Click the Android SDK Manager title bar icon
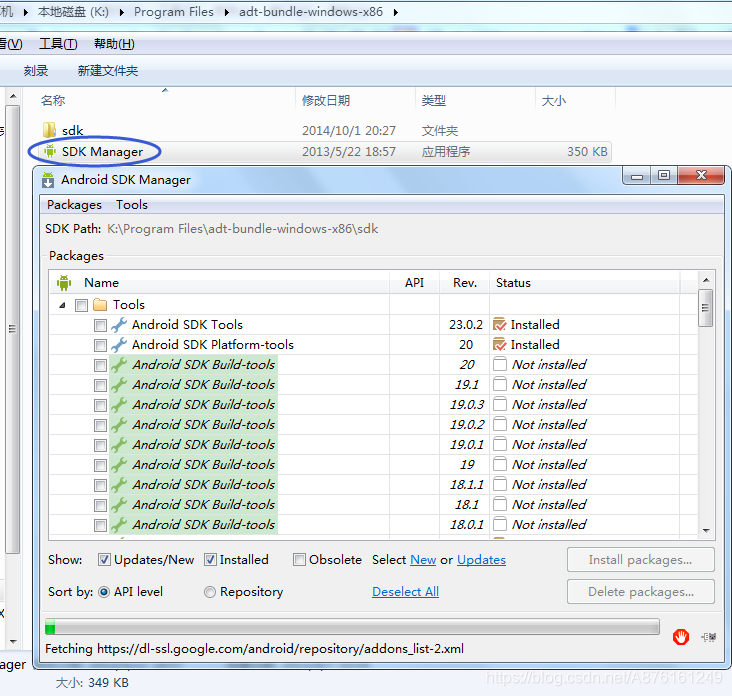732x696 pixels. (48, 180)
